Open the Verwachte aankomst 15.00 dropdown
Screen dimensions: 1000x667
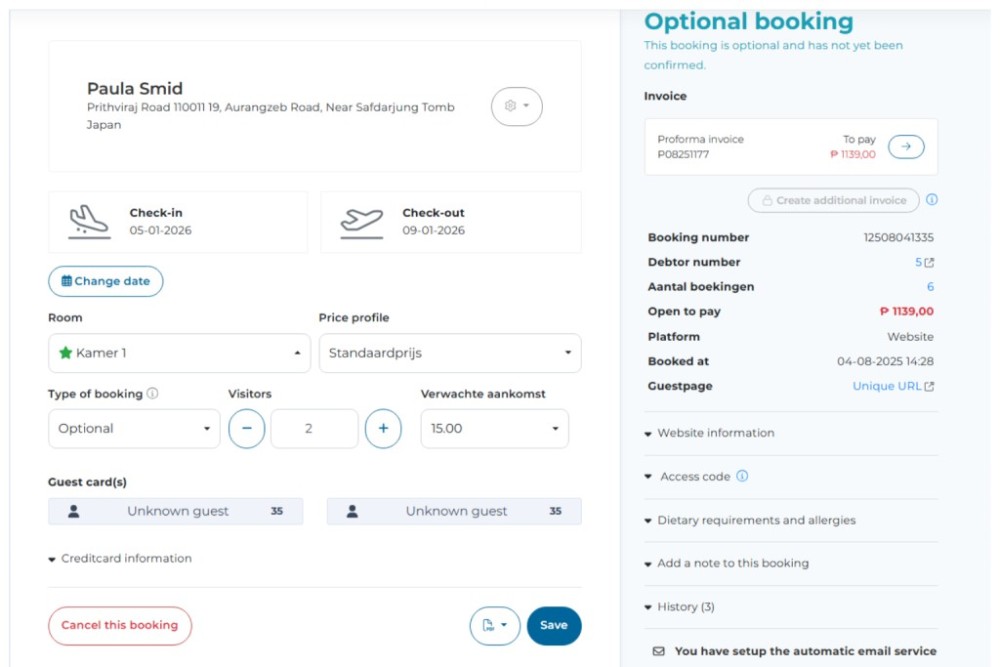(x=494, y=429)
